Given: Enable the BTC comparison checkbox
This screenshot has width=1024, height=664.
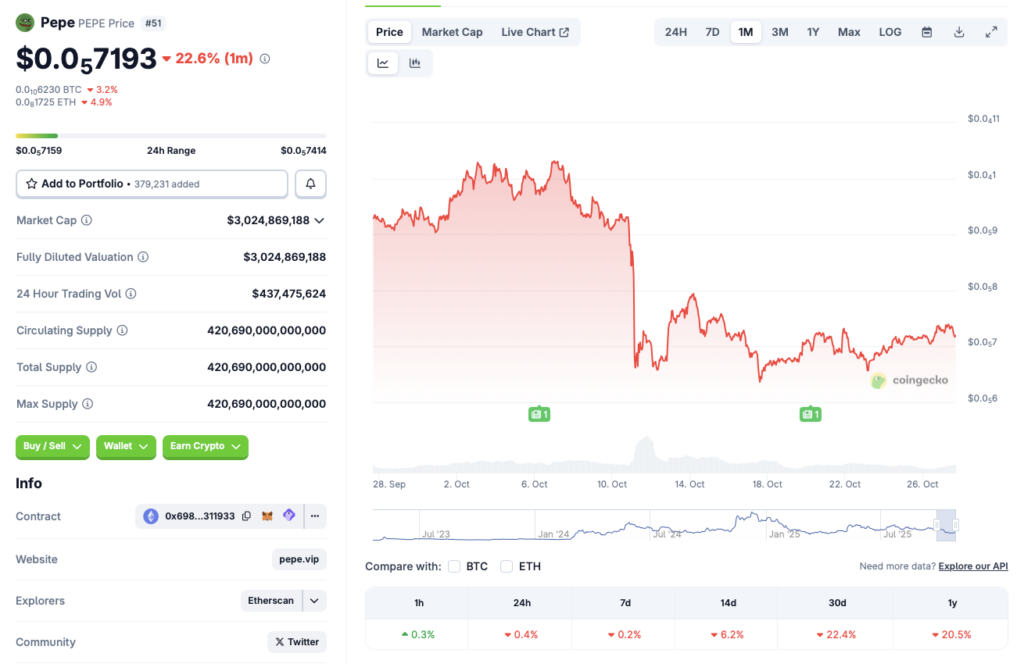Looking at the screenshot, I should pos(454,566).
